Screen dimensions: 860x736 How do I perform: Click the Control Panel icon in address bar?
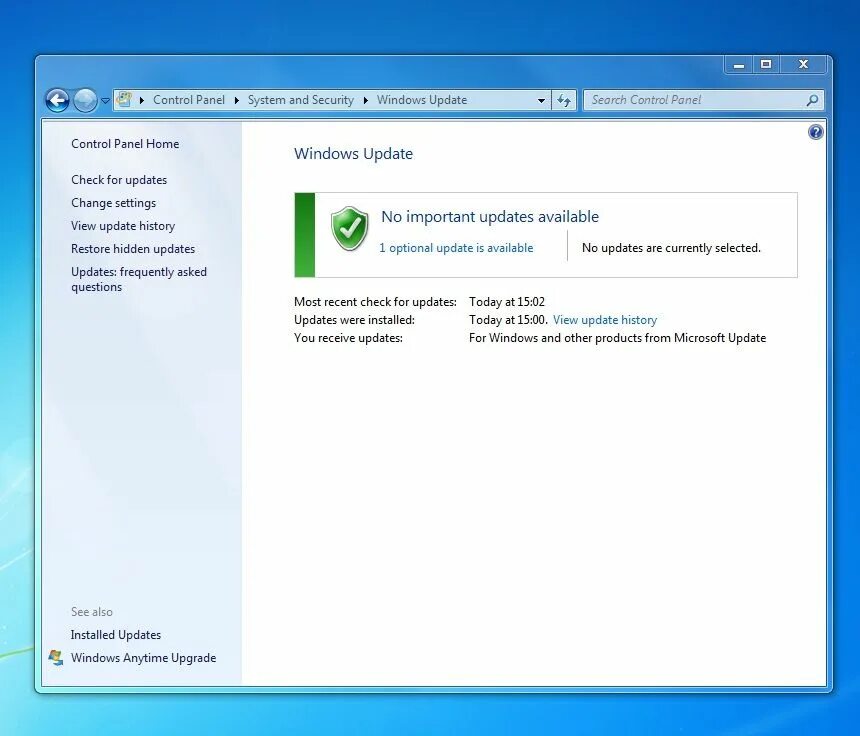[x=124, y=100]
